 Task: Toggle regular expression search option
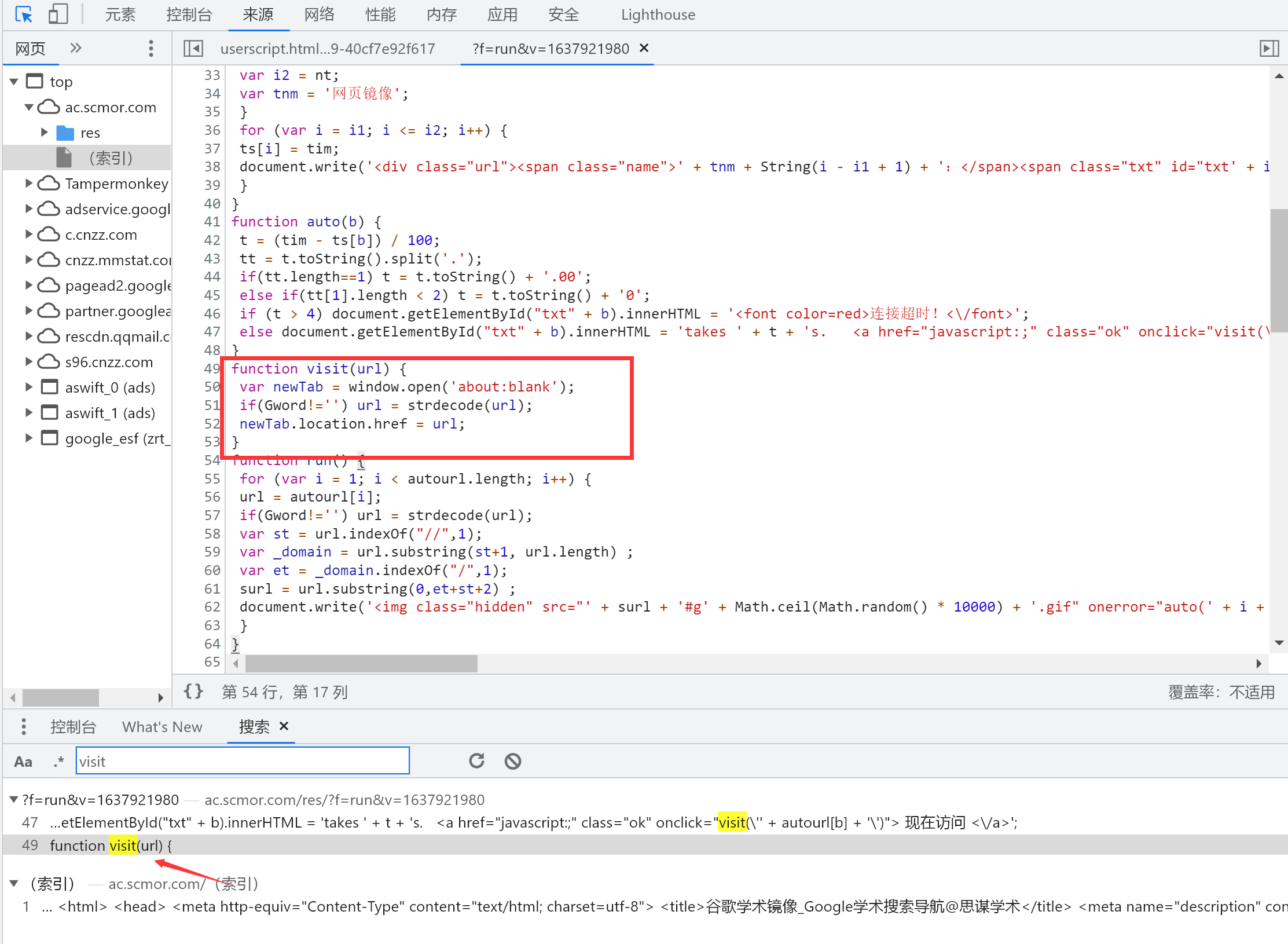pyautogui.click(x=58, y=762)
